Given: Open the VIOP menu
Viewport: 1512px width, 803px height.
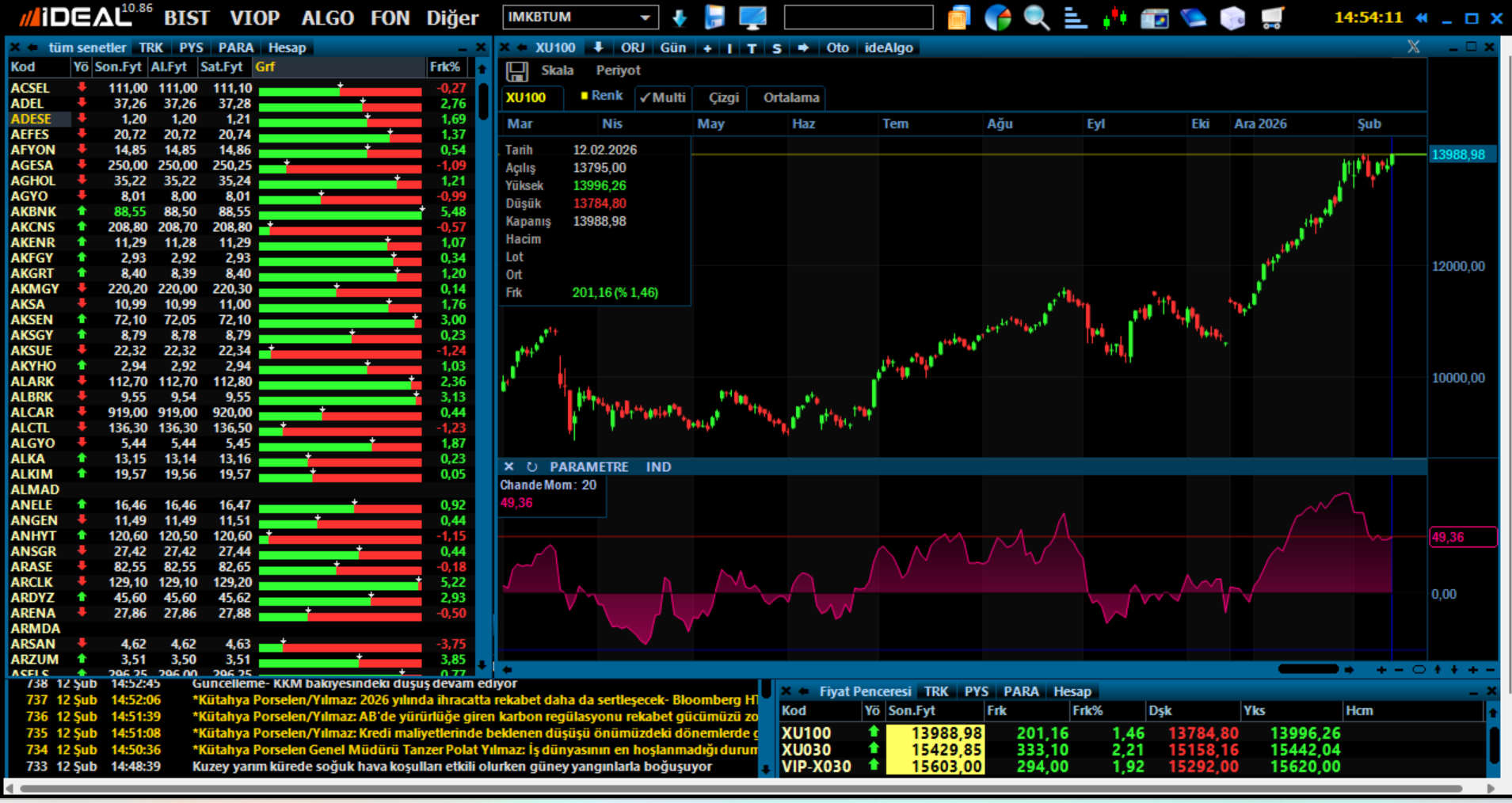Looking at the screenshot, I should pyautogui.click(x=254, y=17).
